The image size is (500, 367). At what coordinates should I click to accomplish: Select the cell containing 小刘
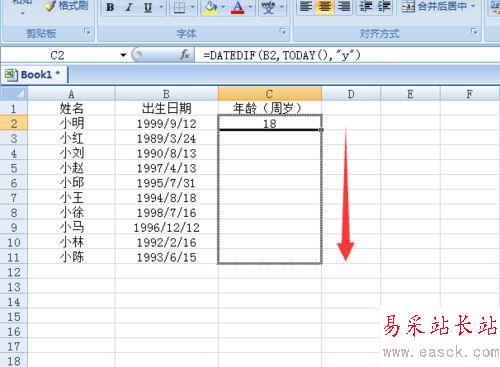click(x=71, y=153)
